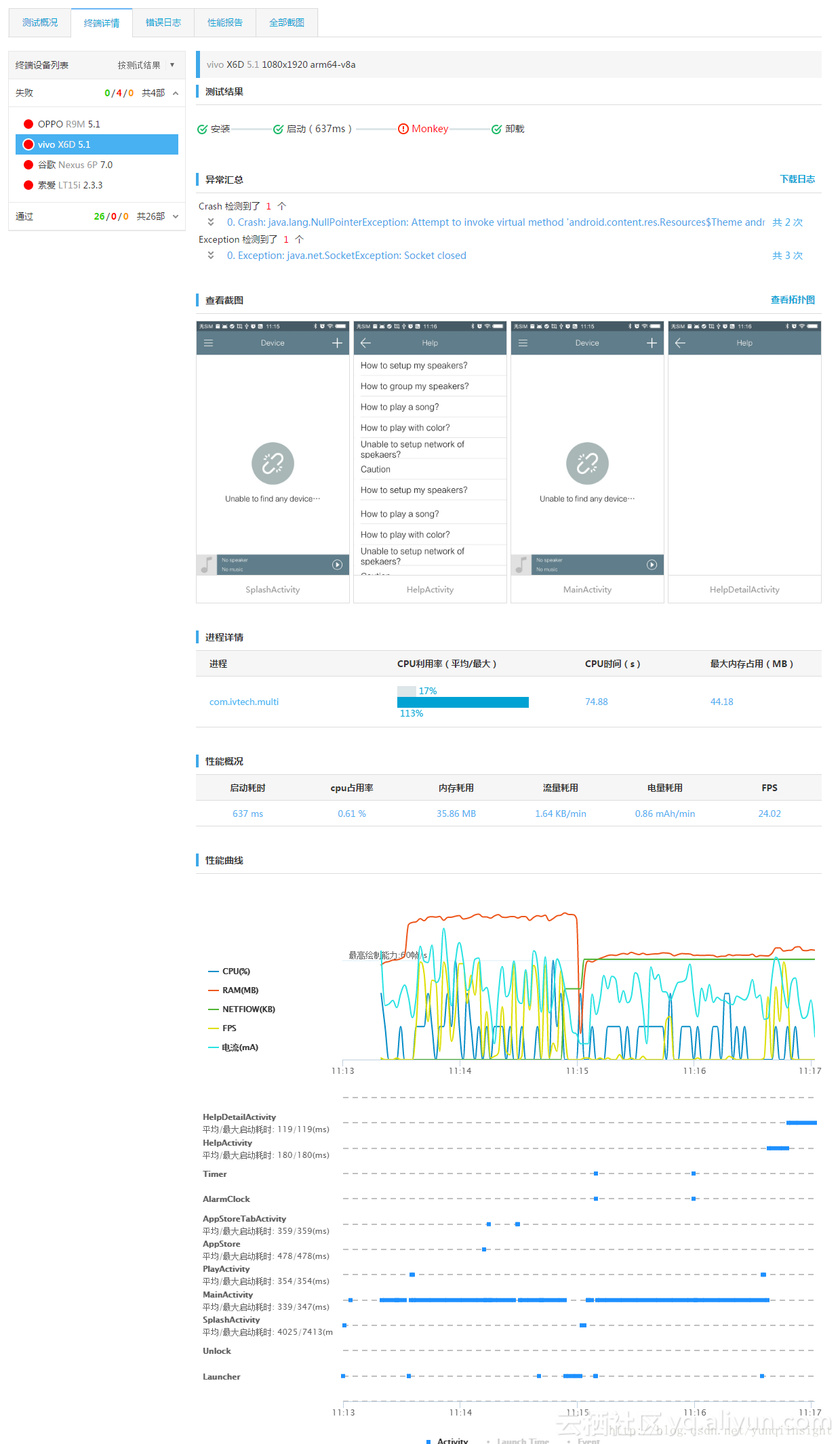Click the green install (安装) check icon

(202, 129)
